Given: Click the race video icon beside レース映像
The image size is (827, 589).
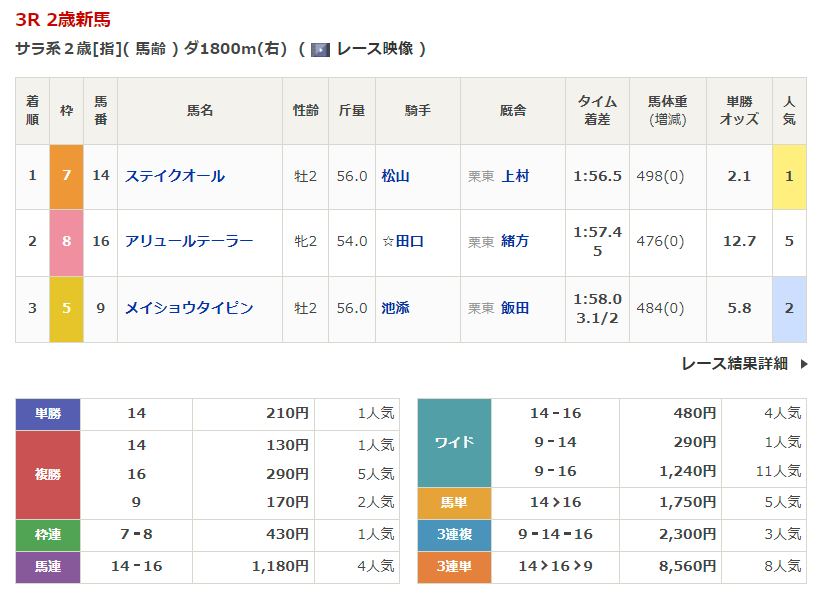Looking at the screenshot, I should click(x=320, y=49).
